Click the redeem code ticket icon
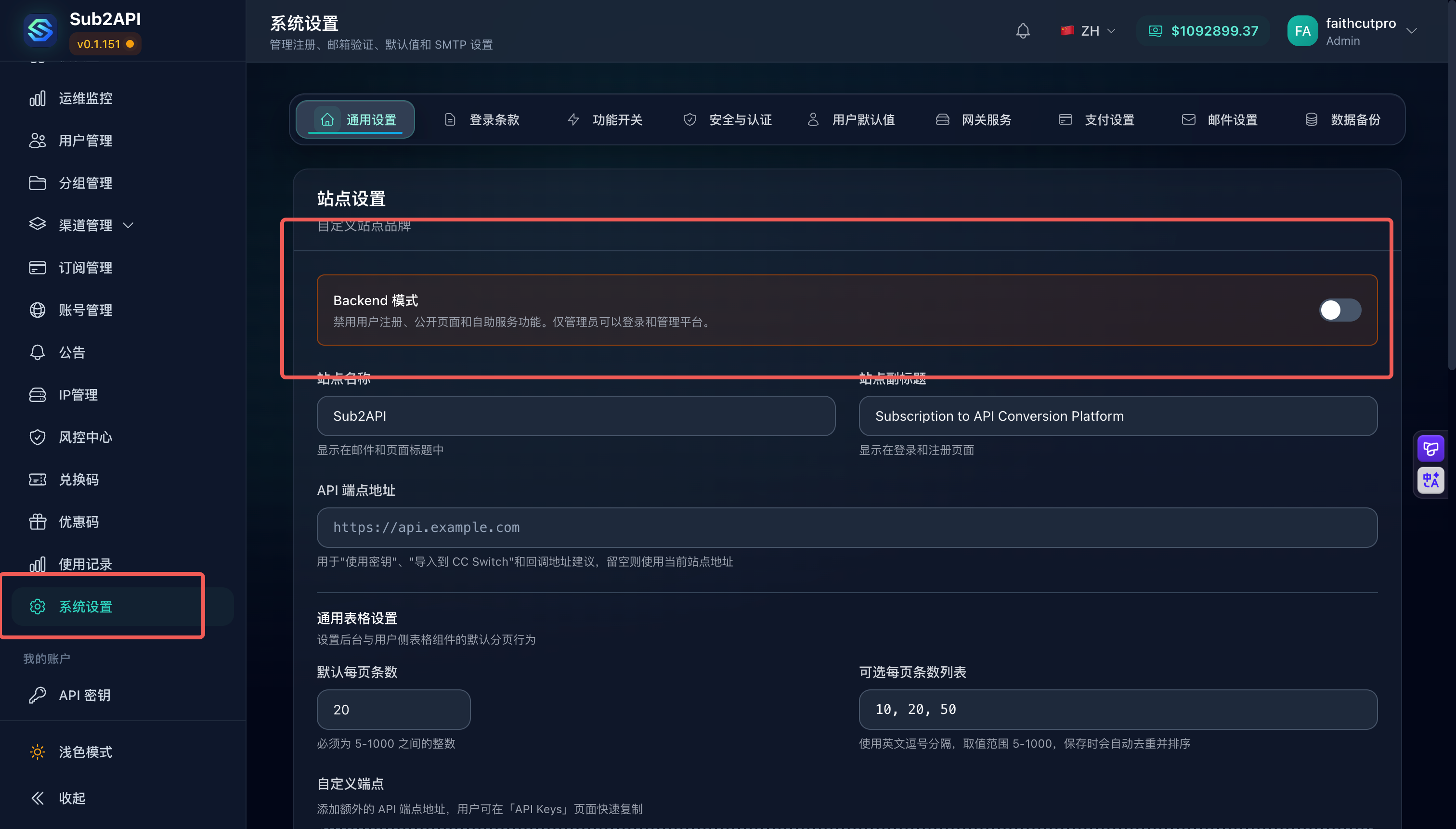The height and width of the screenshot is (829, 1456). (x=38, y=479)
